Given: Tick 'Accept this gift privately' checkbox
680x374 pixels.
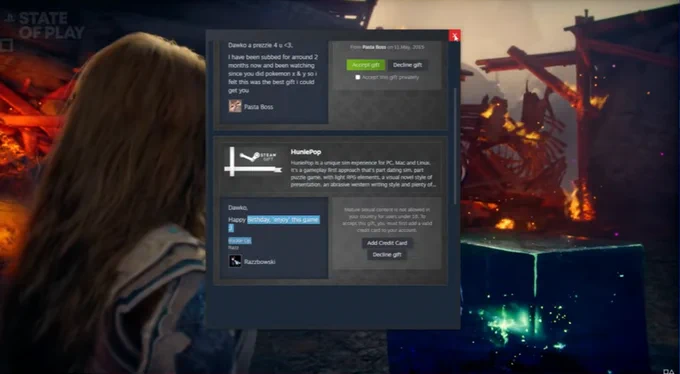Looking at the screenshot, I should (358, 77).
